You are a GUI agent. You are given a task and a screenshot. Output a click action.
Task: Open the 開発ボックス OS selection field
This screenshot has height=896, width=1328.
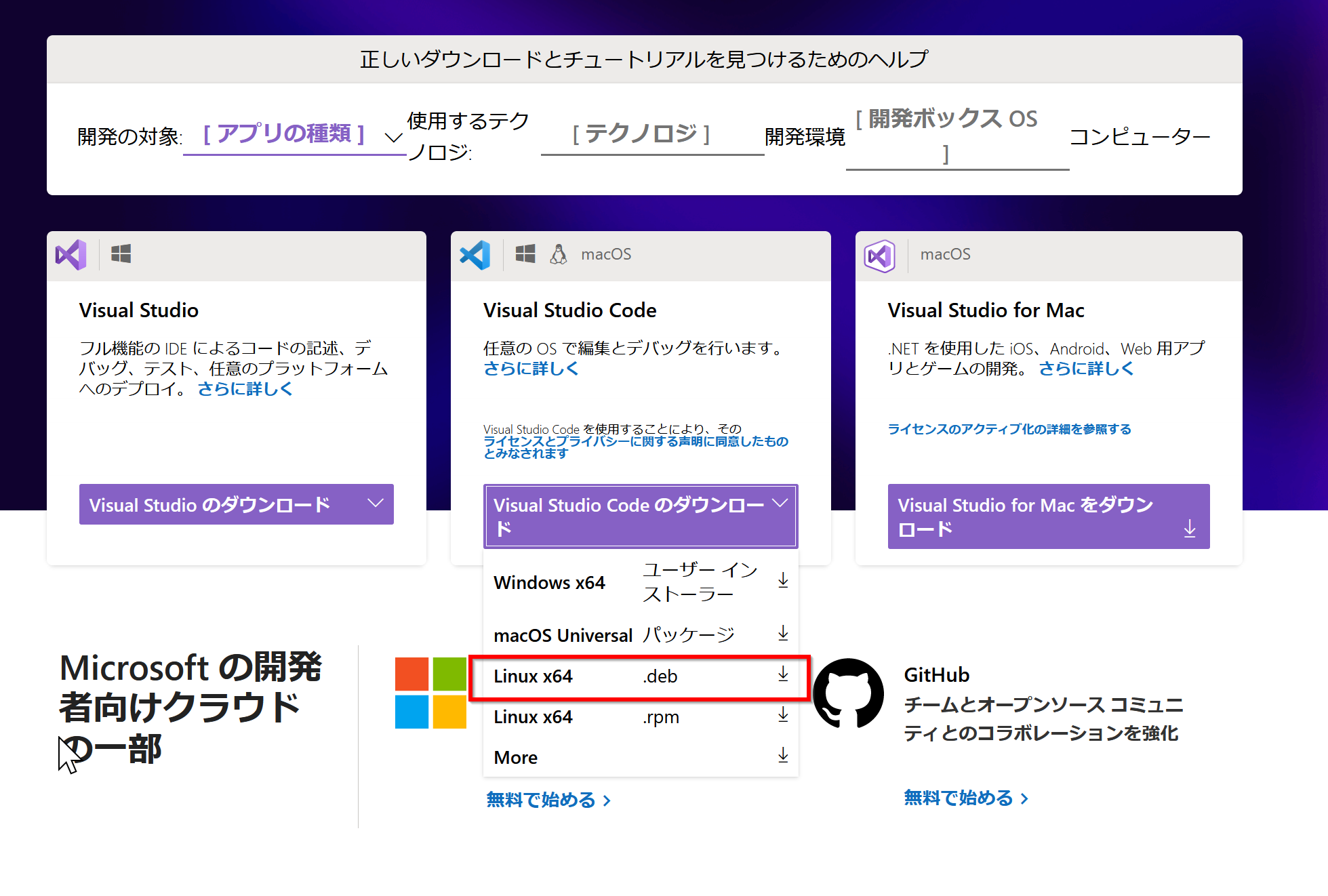[957, 136]
